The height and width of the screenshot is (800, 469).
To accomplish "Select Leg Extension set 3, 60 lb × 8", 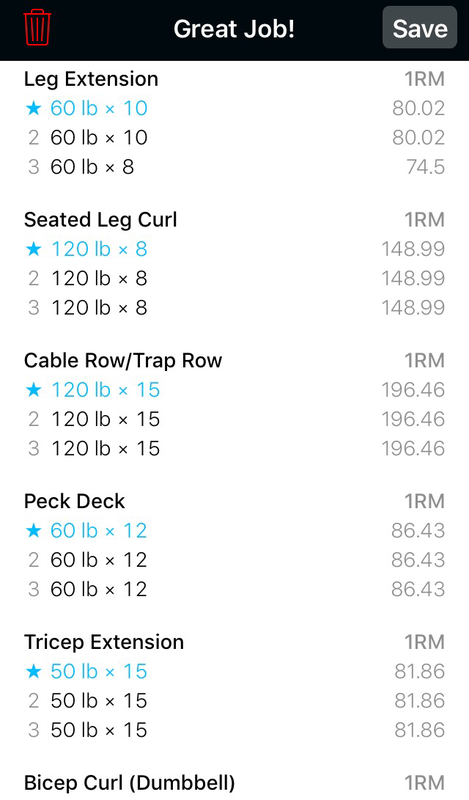I will click(234, 167).
